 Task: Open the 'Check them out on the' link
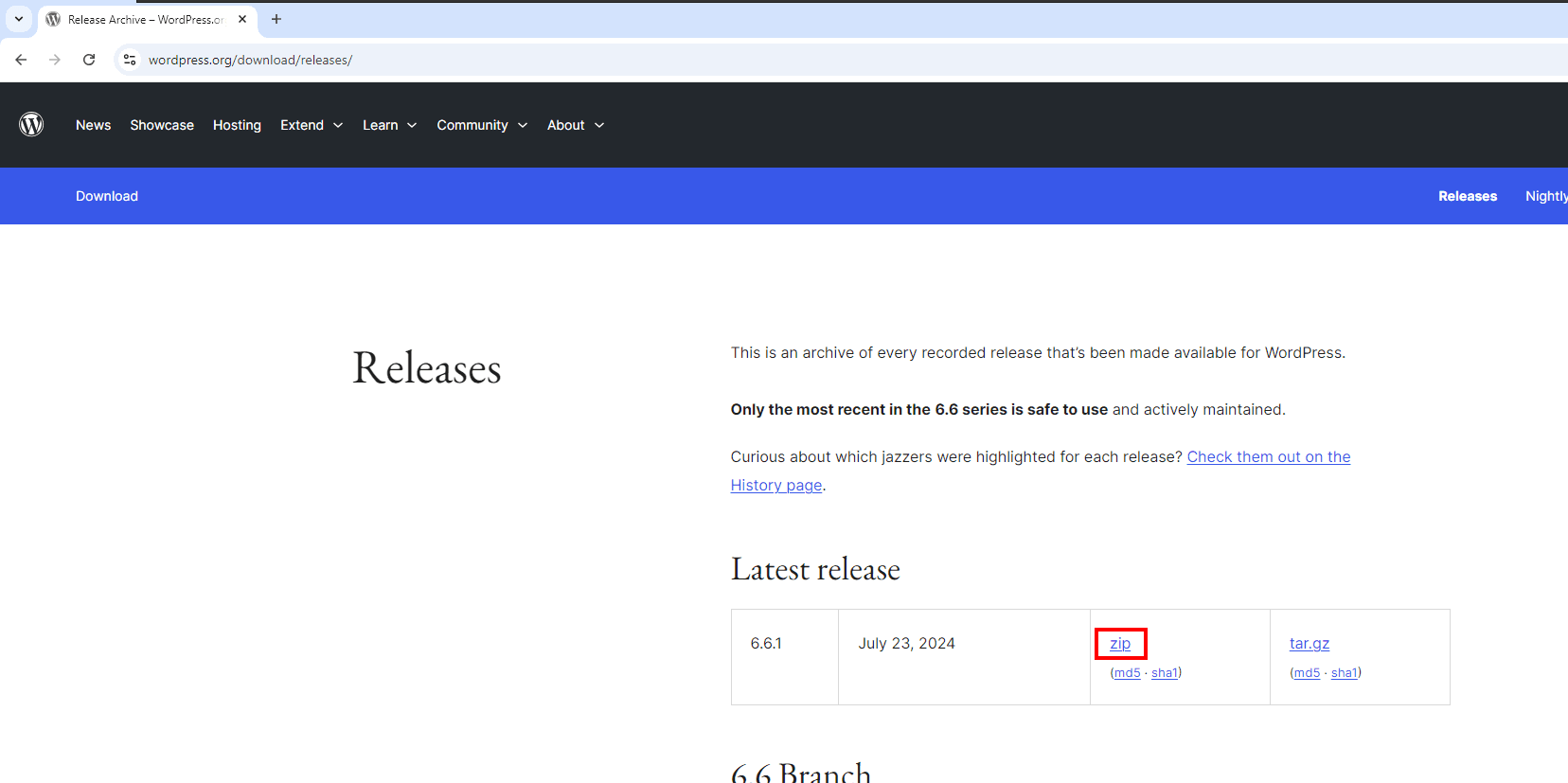1269,456
